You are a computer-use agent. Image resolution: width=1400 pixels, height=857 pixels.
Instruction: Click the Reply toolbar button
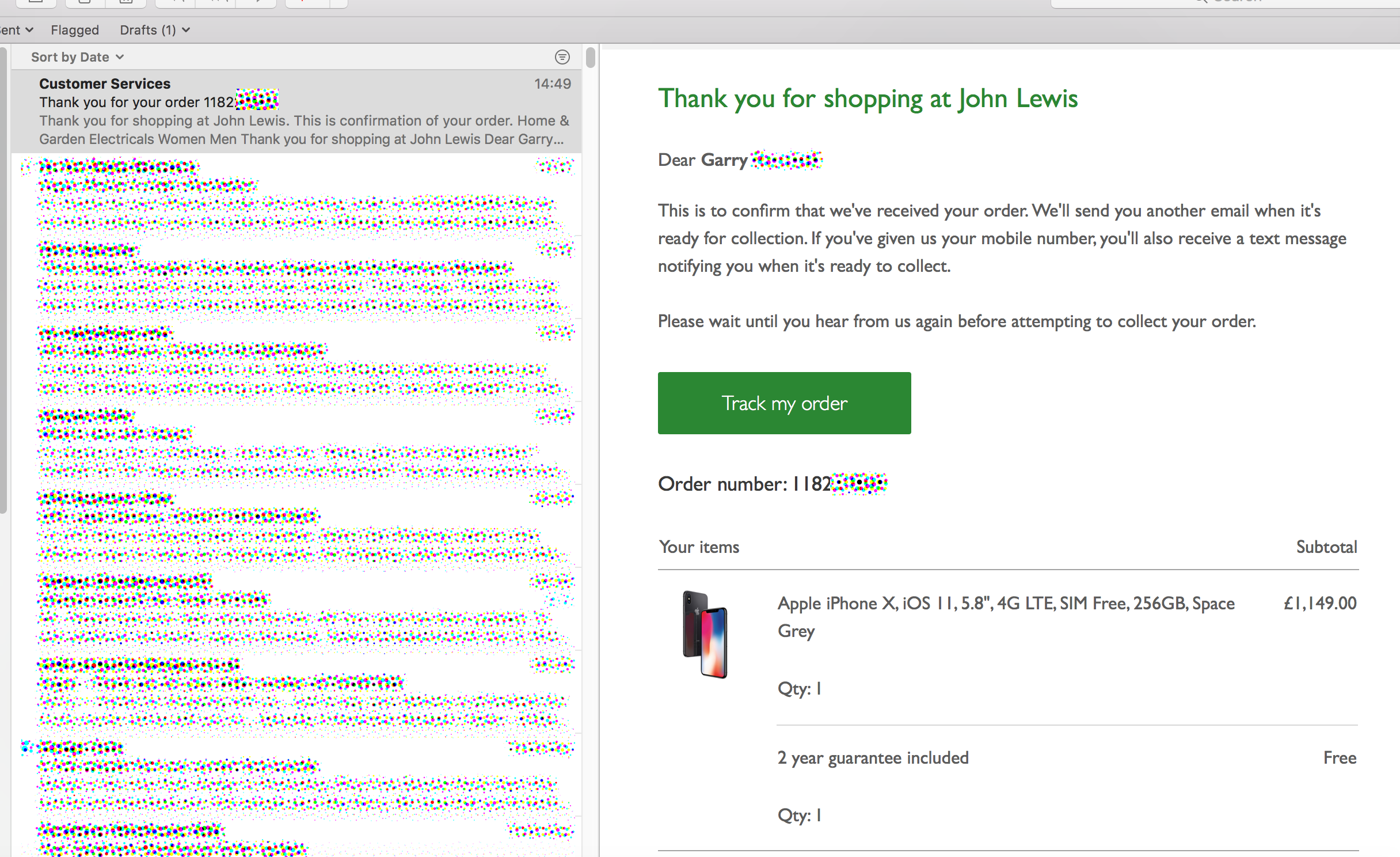(x=176, y=2)
